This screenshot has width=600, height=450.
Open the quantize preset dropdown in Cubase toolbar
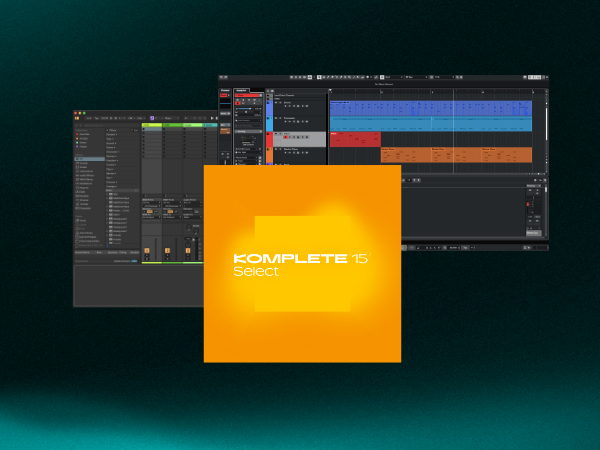(444, 77)
